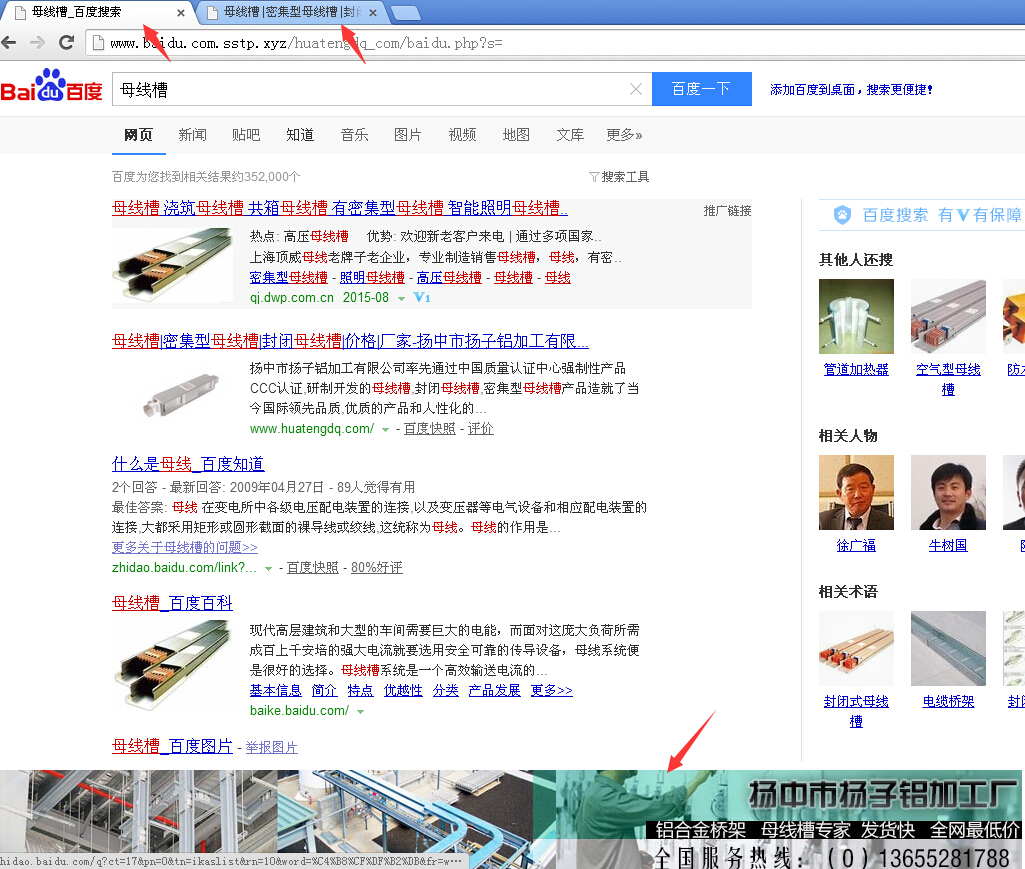The width and height of the screenshot is (1025, 869).
Task: Select the 图片 search category
Action: (408, 135)
